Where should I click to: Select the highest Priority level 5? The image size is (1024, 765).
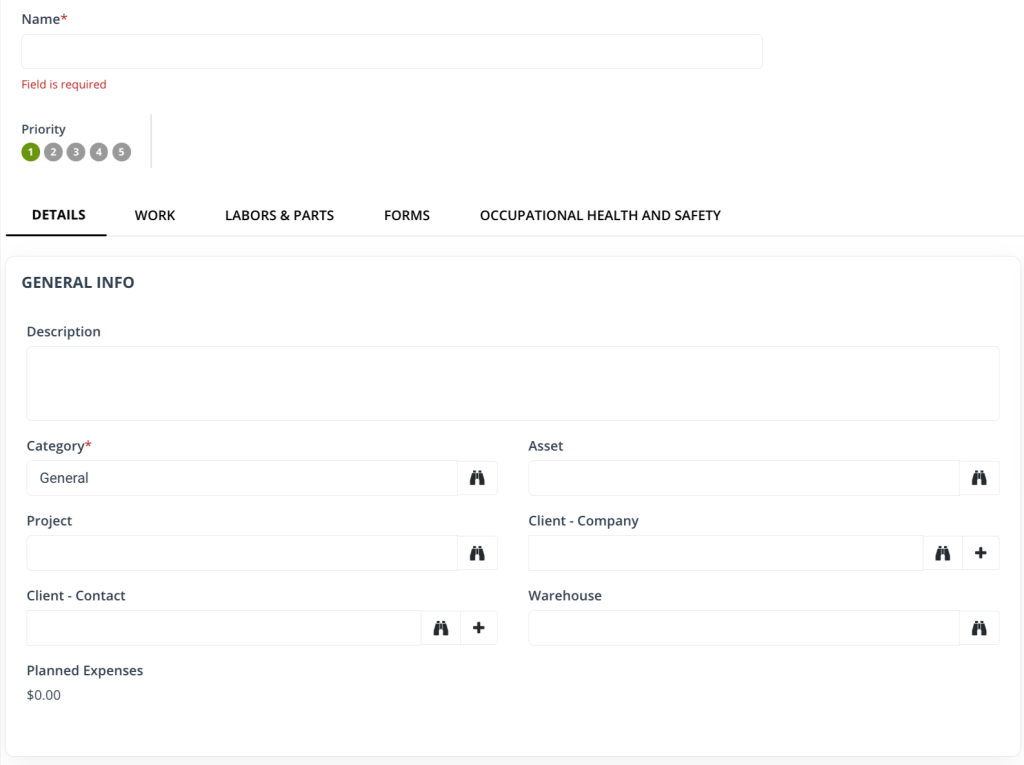click(x=121, y=152)
